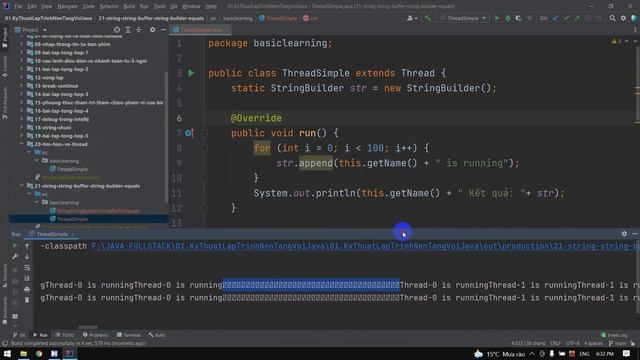Image resolution: width=640 pixels, height=360 pixels.
Task: Open Event Log in status bar
Action: tap(614, 335)
